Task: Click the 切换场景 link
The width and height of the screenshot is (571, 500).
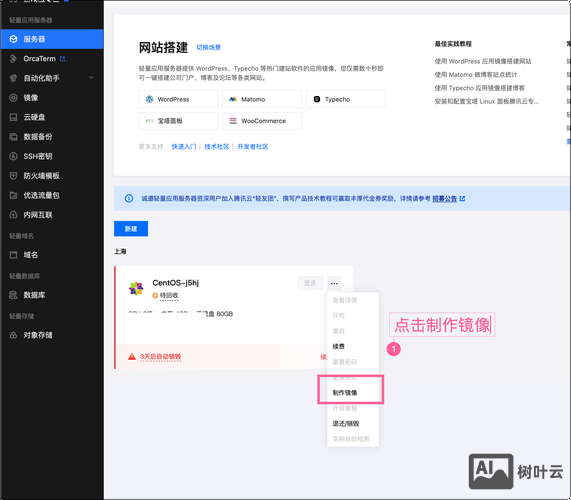Action: [209, 47]
